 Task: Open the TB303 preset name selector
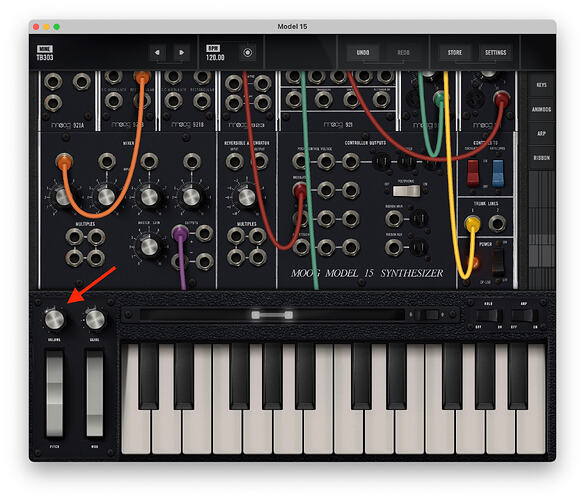point(45,53)
